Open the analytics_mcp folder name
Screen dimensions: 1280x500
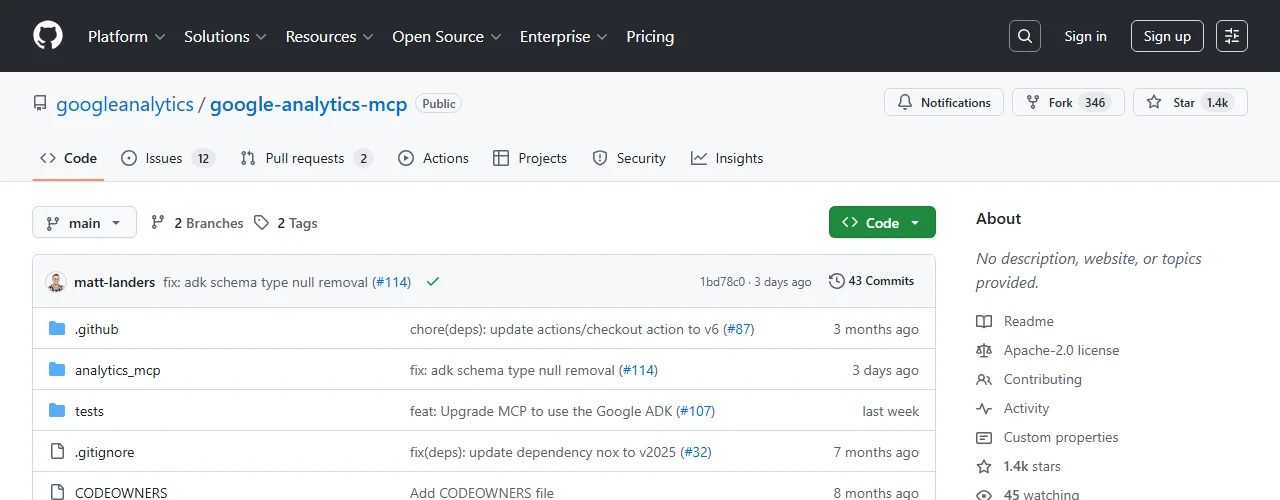(x=118, y=370)
